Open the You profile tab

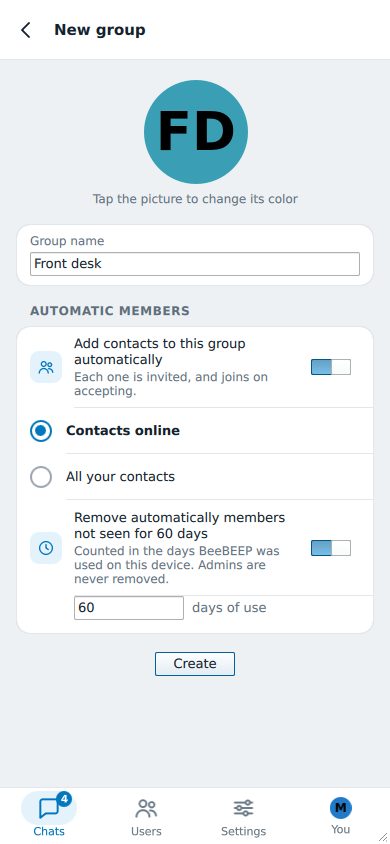(341, 815)
